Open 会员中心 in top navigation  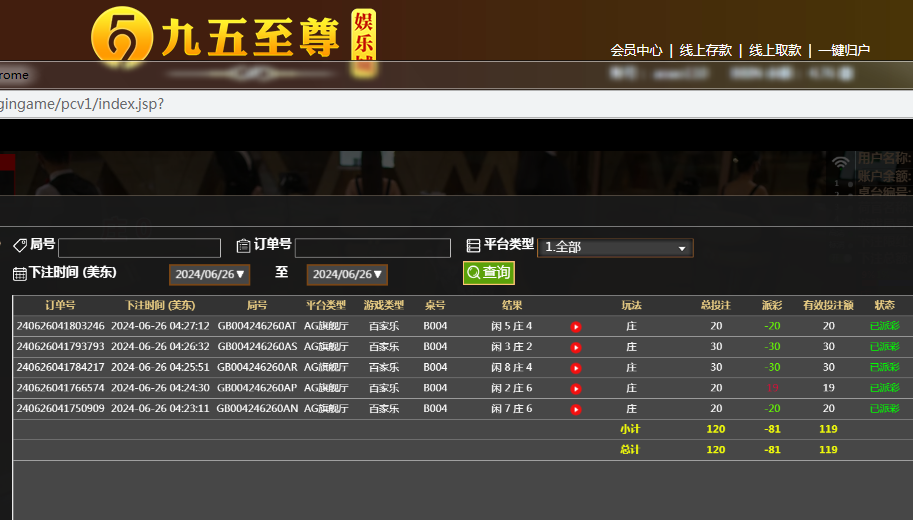(636, 50)
